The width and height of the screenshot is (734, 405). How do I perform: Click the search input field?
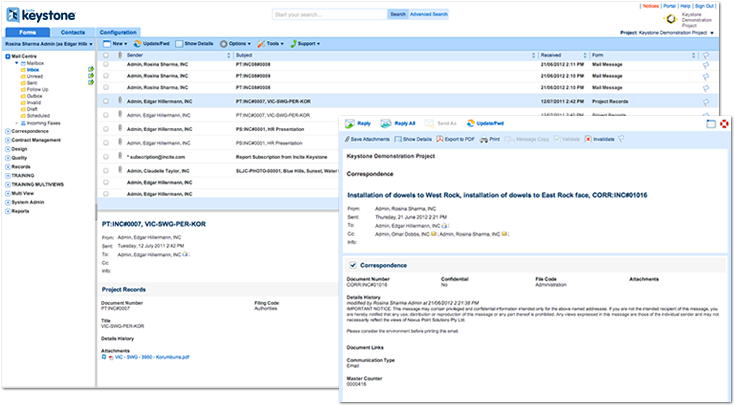[330, 15]
